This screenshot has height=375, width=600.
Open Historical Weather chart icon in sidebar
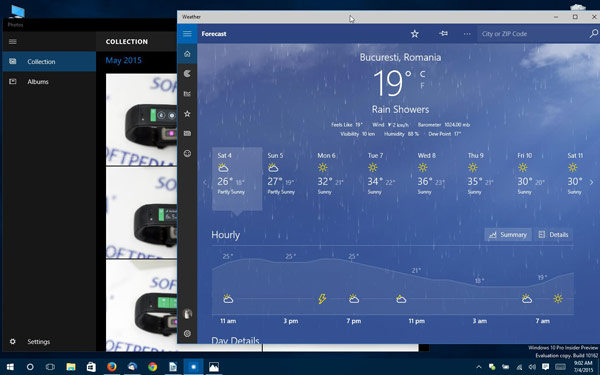tap(187, 94)
